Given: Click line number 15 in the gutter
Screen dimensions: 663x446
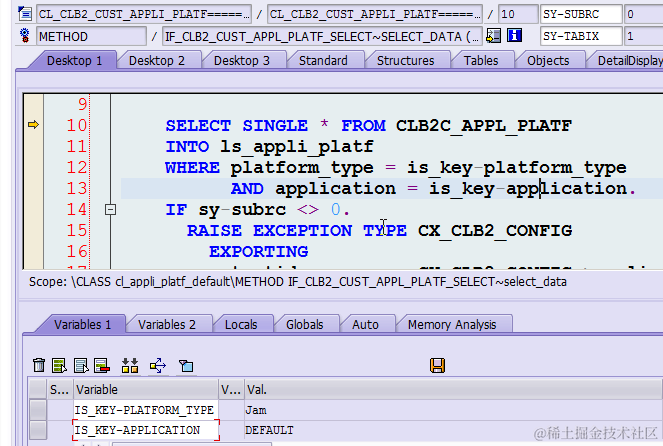Looking at the screenshot, I should (77, 230).
